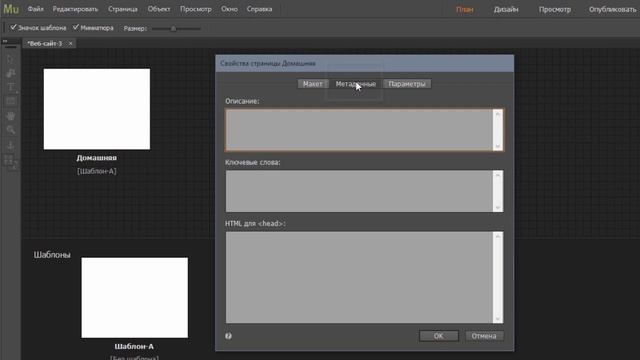
Task: Select the Hand tool
Action: pos(11,116)
